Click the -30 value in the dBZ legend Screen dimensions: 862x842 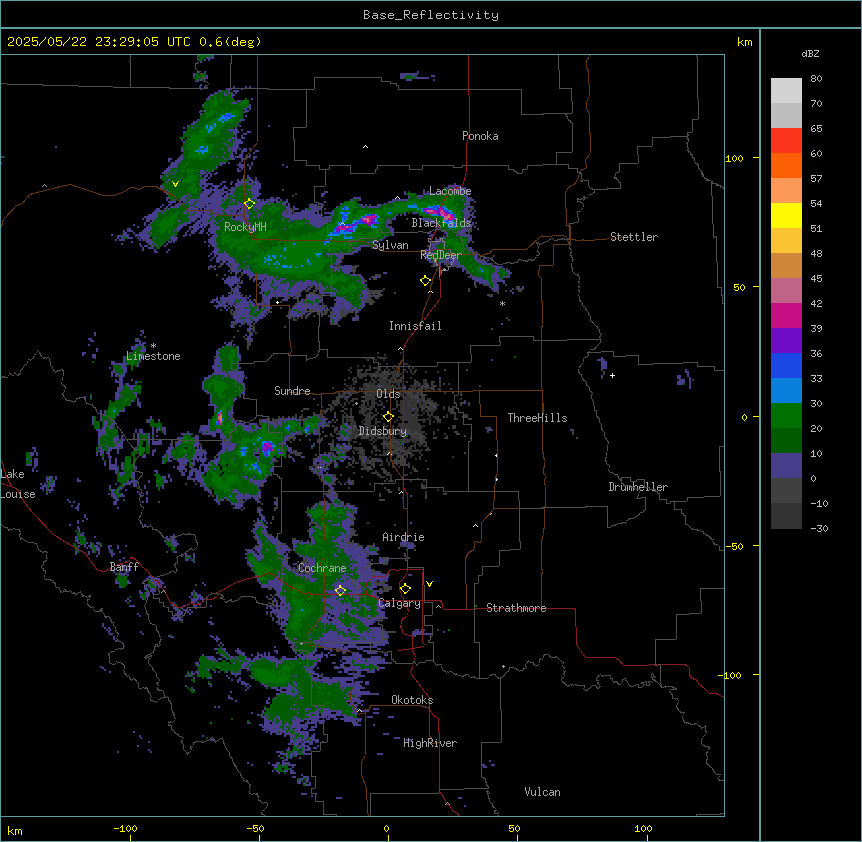[x=819, y=528]
